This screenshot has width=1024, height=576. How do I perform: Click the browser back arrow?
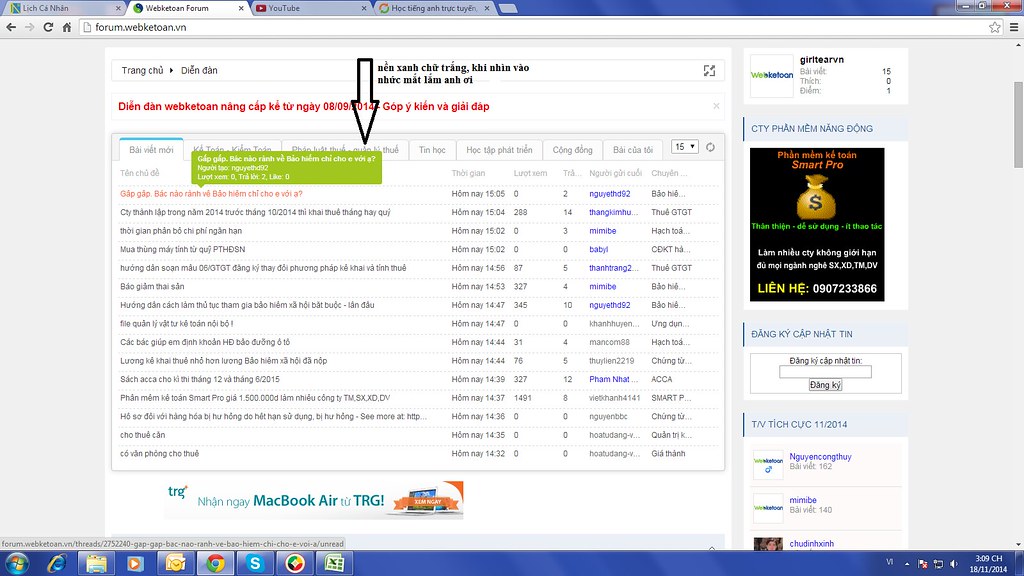(x=14, y=27)
